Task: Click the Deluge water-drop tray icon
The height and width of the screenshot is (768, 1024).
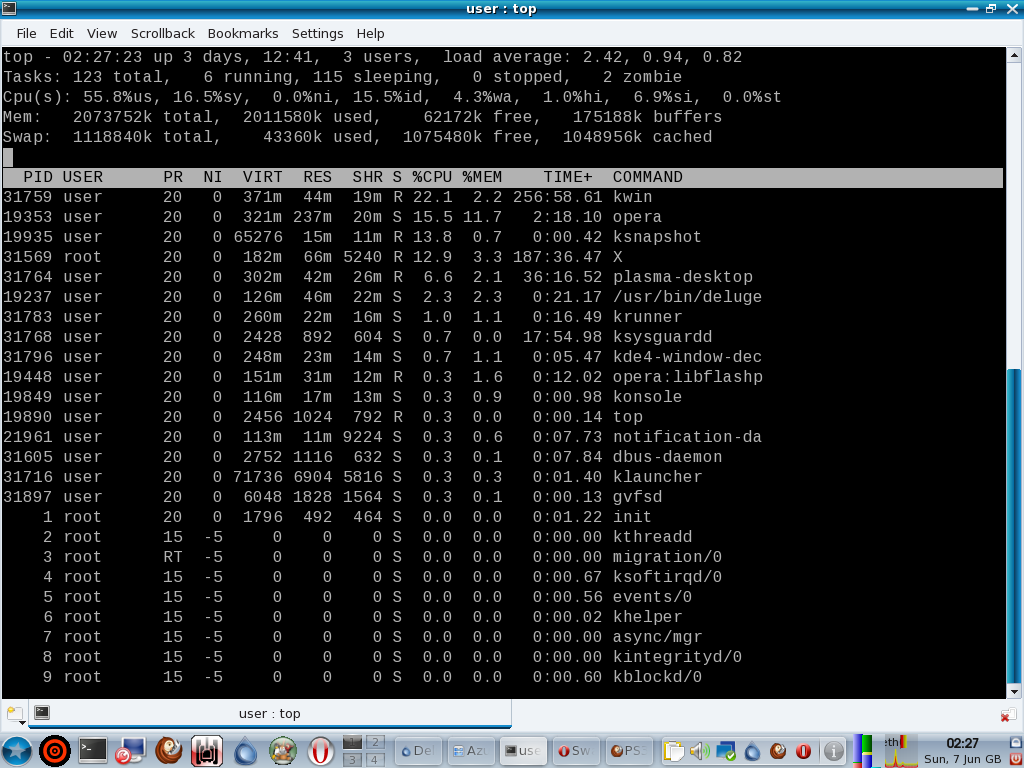Action: point(752,751)
